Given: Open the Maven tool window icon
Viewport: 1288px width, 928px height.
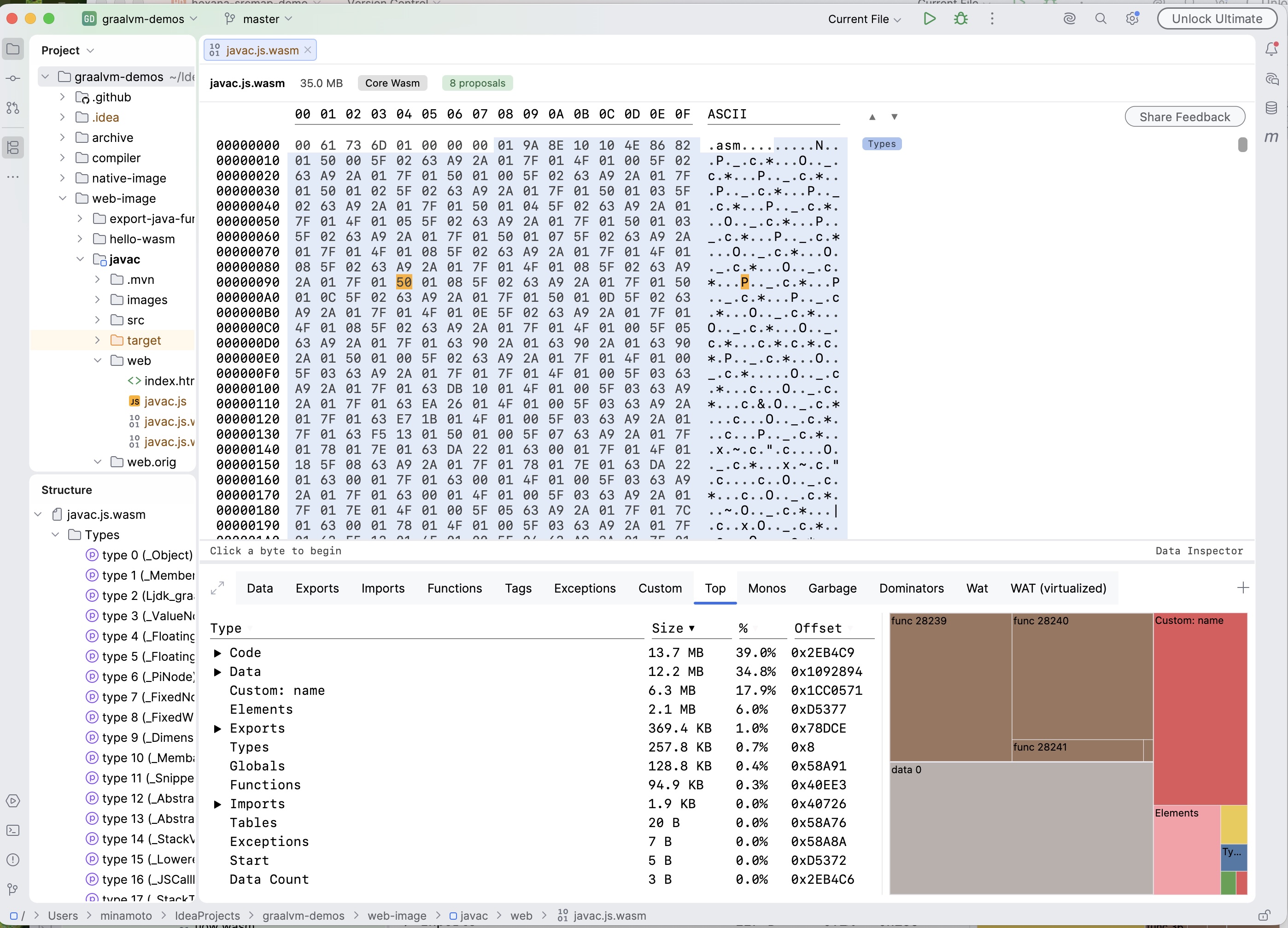Looking at the screenshot, I should 1271,137.
